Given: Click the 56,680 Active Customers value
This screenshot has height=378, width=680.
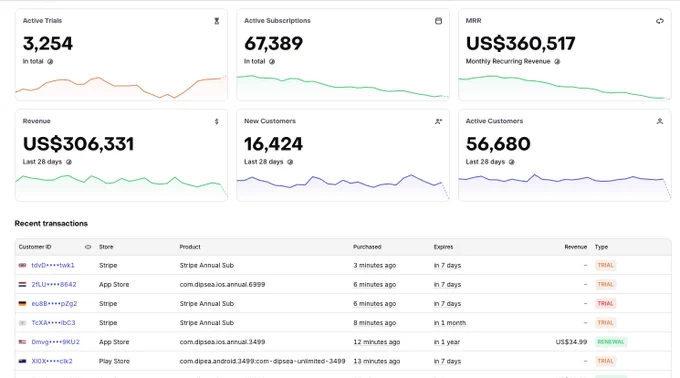Looking at the screenshot, I should coord(498,144).
